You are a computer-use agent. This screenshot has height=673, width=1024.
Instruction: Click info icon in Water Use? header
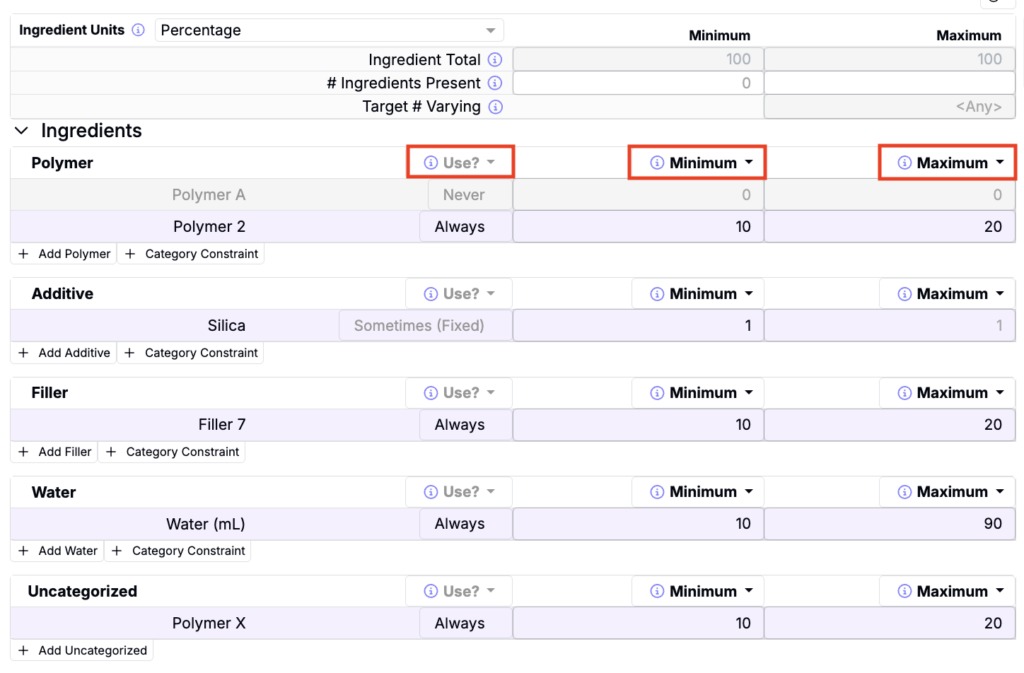(x=431, y=492)
